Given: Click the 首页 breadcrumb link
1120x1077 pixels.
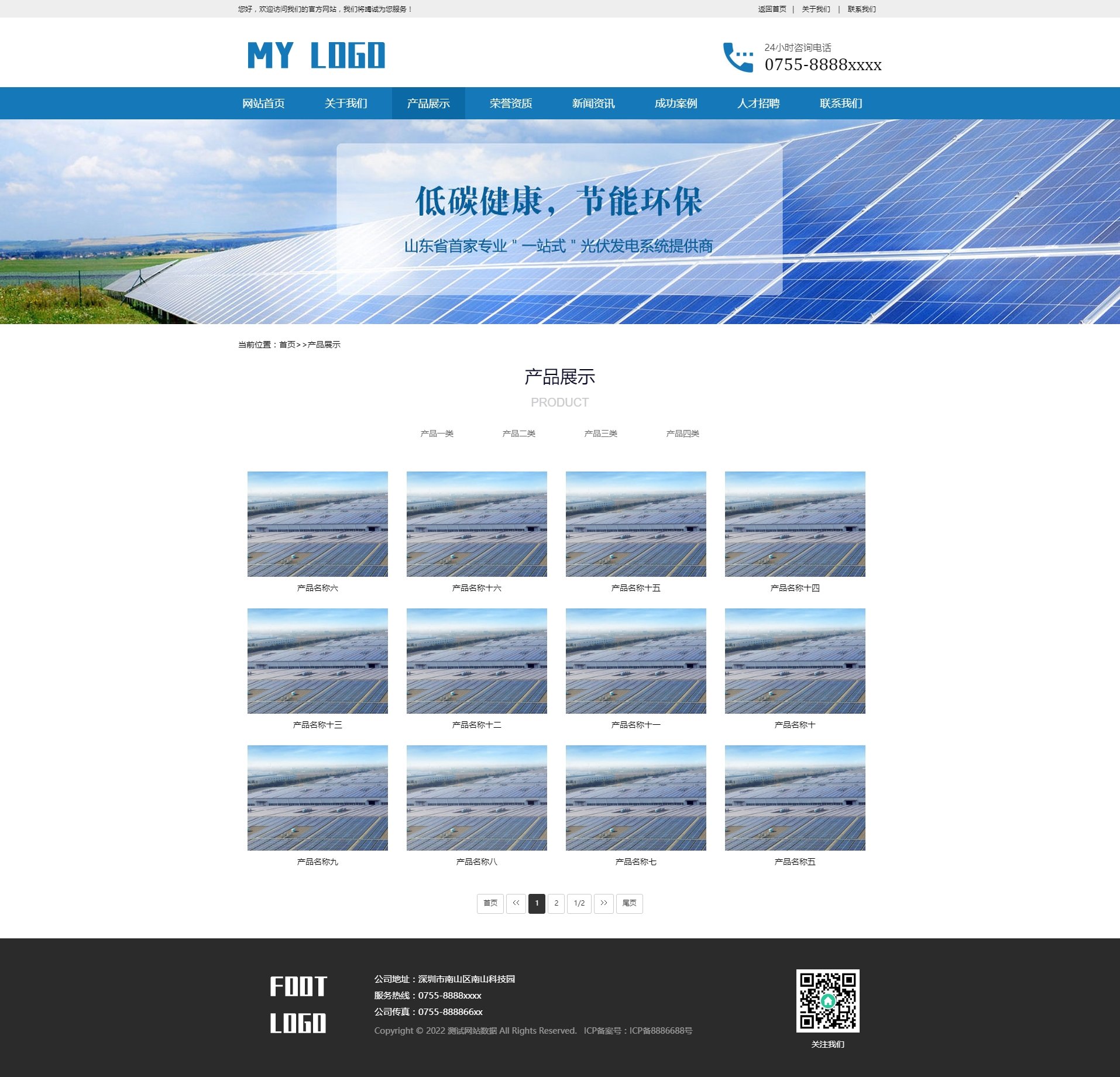Looking at the screenshot, I should pos(287,345).
